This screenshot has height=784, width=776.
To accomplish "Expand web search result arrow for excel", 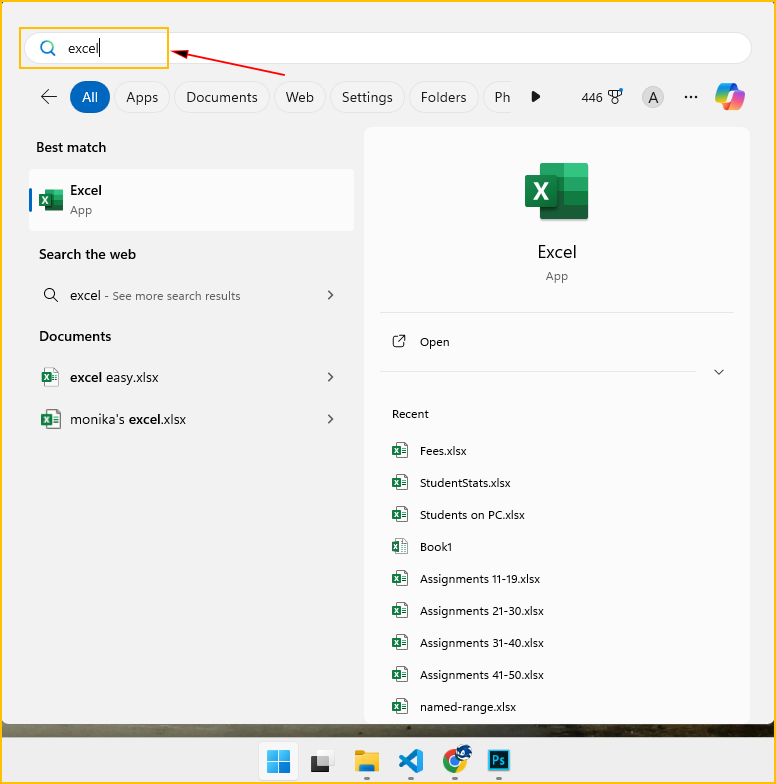I will pyautogui.click(x=331, y=295).
